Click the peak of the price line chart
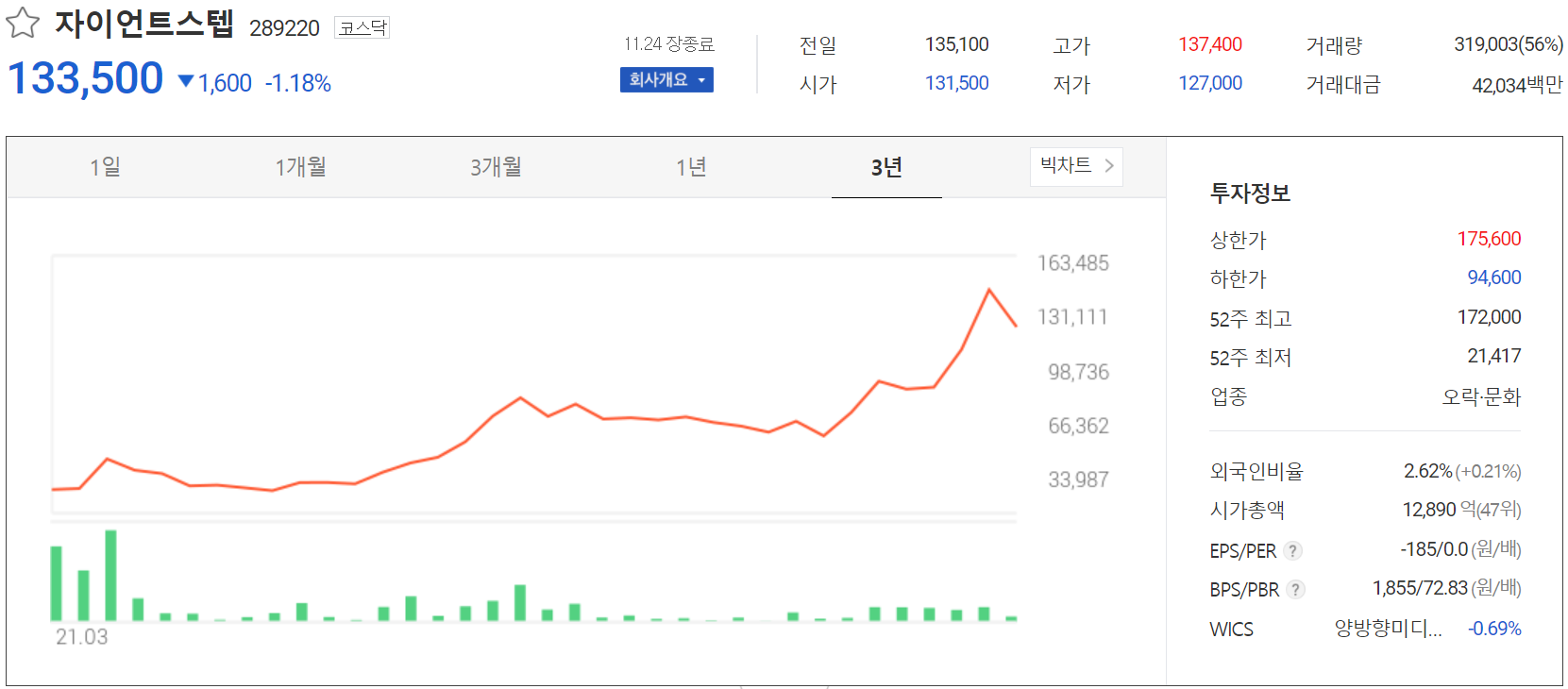 pos(988,290)
